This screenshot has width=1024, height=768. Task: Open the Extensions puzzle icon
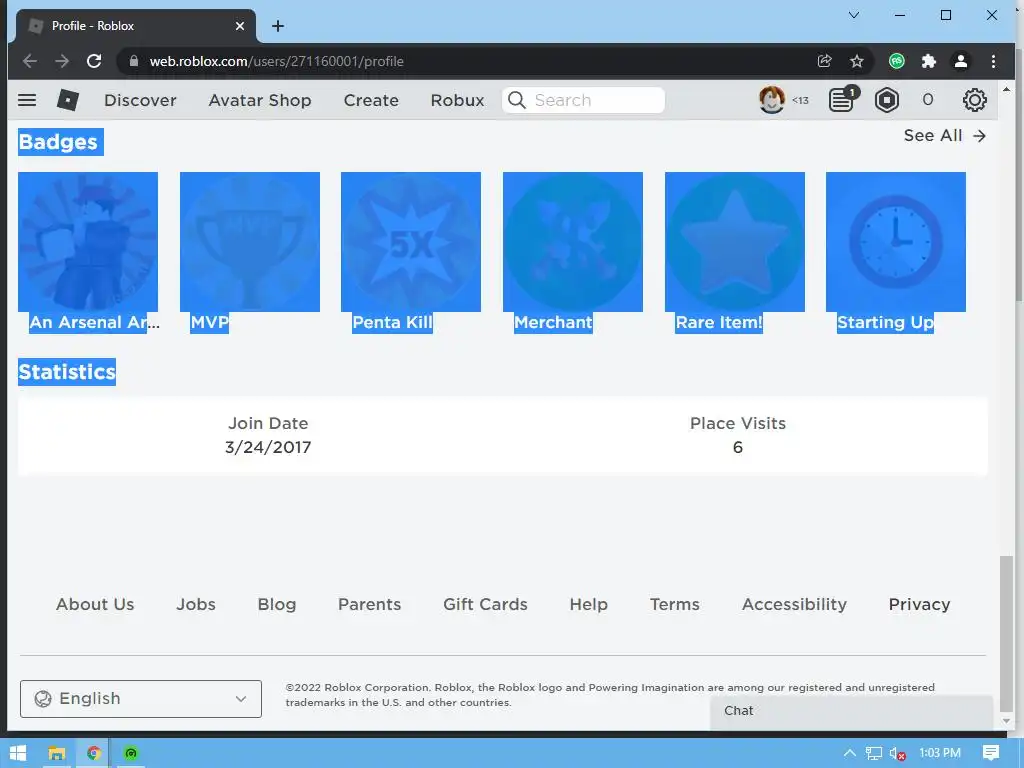coord(929,61)
